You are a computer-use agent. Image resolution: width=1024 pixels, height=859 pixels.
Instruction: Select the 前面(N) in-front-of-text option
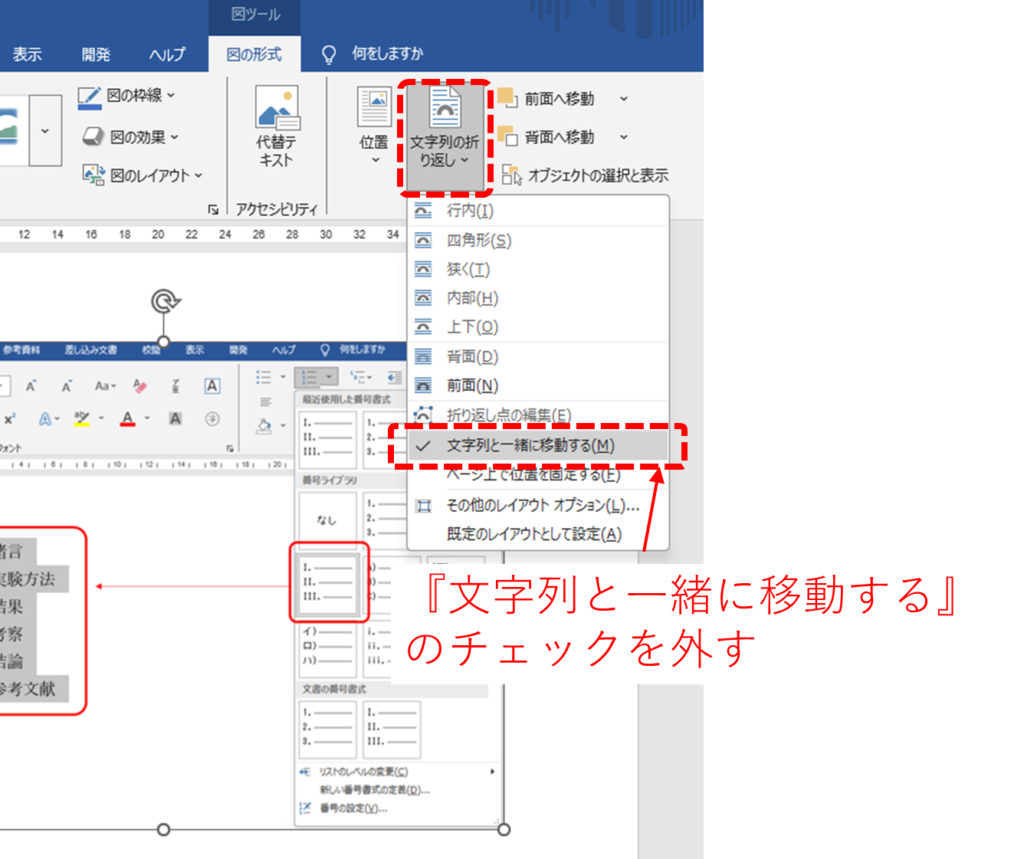472,385
